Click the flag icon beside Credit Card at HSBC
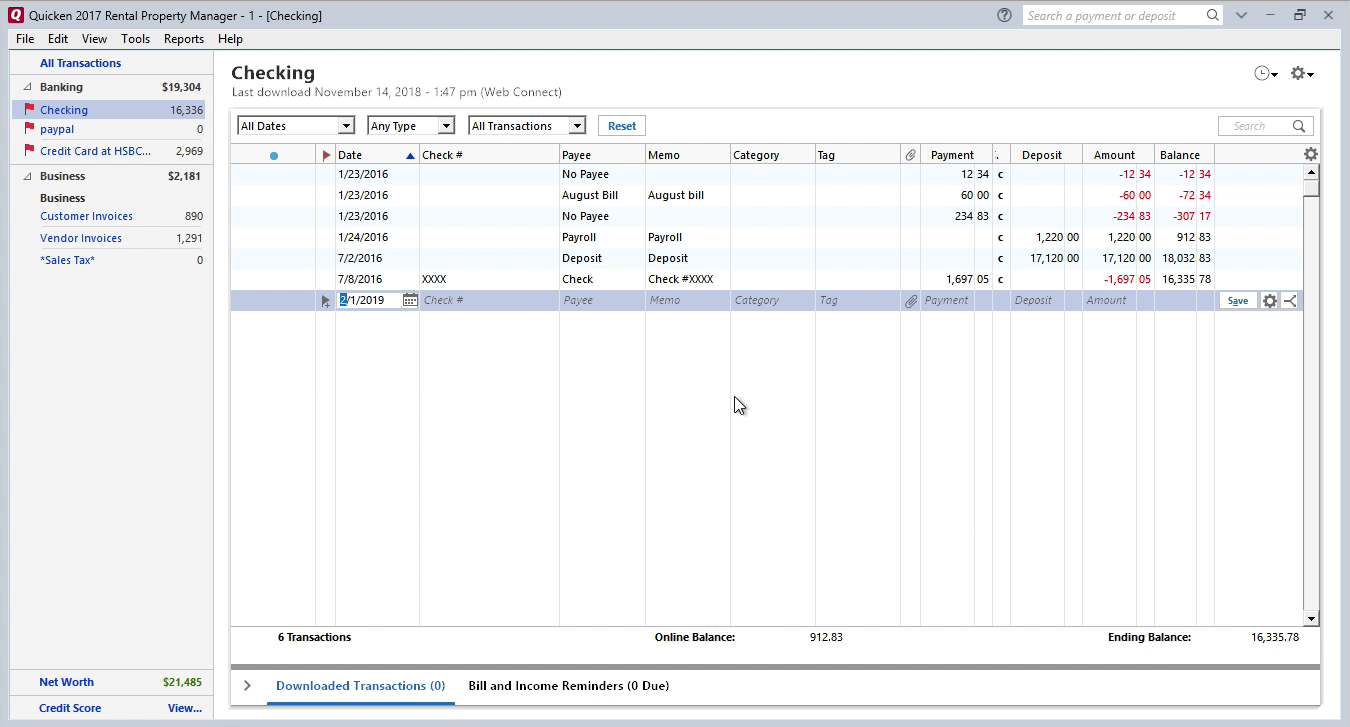Screen dimensions: 1350x727 click(x=29, y=151)
